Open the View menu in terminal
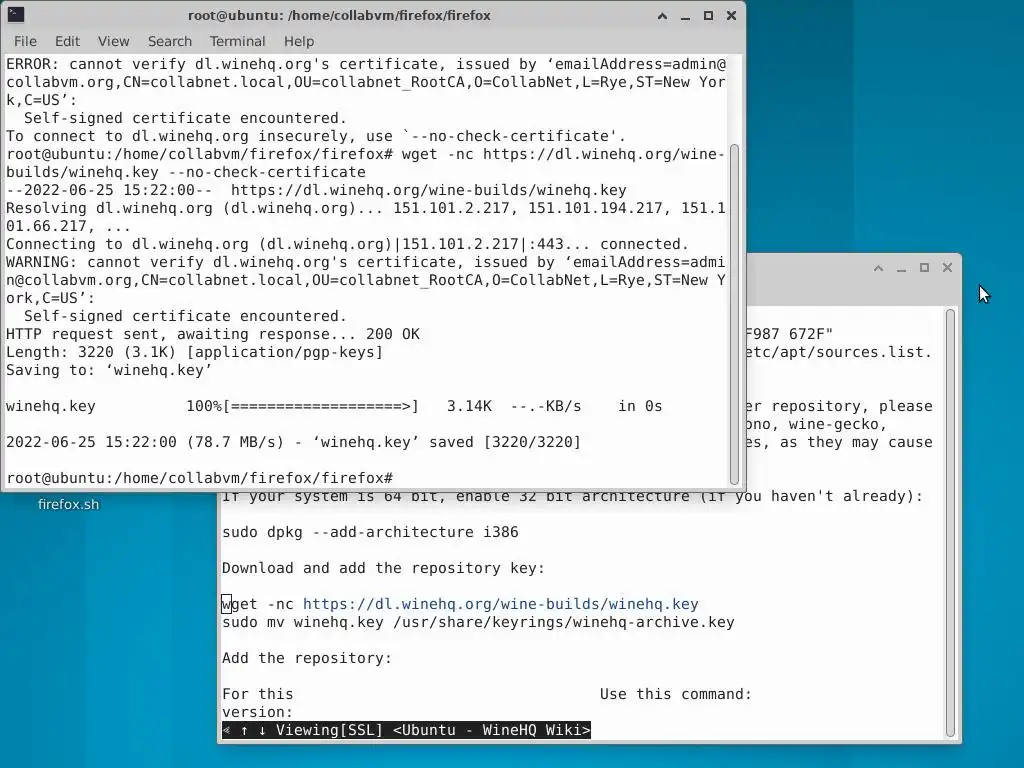The width and height of the screenshot is (1024, 768). (x=114, y=41)
